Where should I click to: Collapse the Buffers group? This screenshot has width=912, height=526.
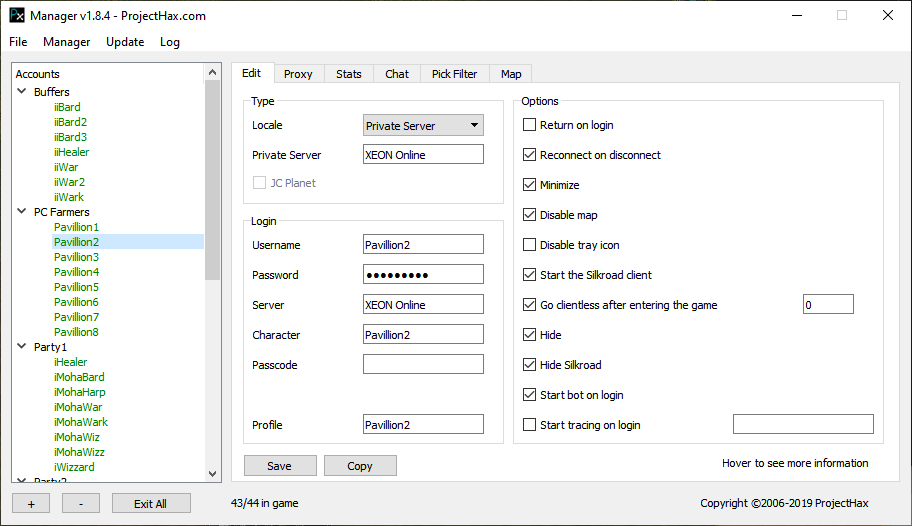(x=22, y=92)
